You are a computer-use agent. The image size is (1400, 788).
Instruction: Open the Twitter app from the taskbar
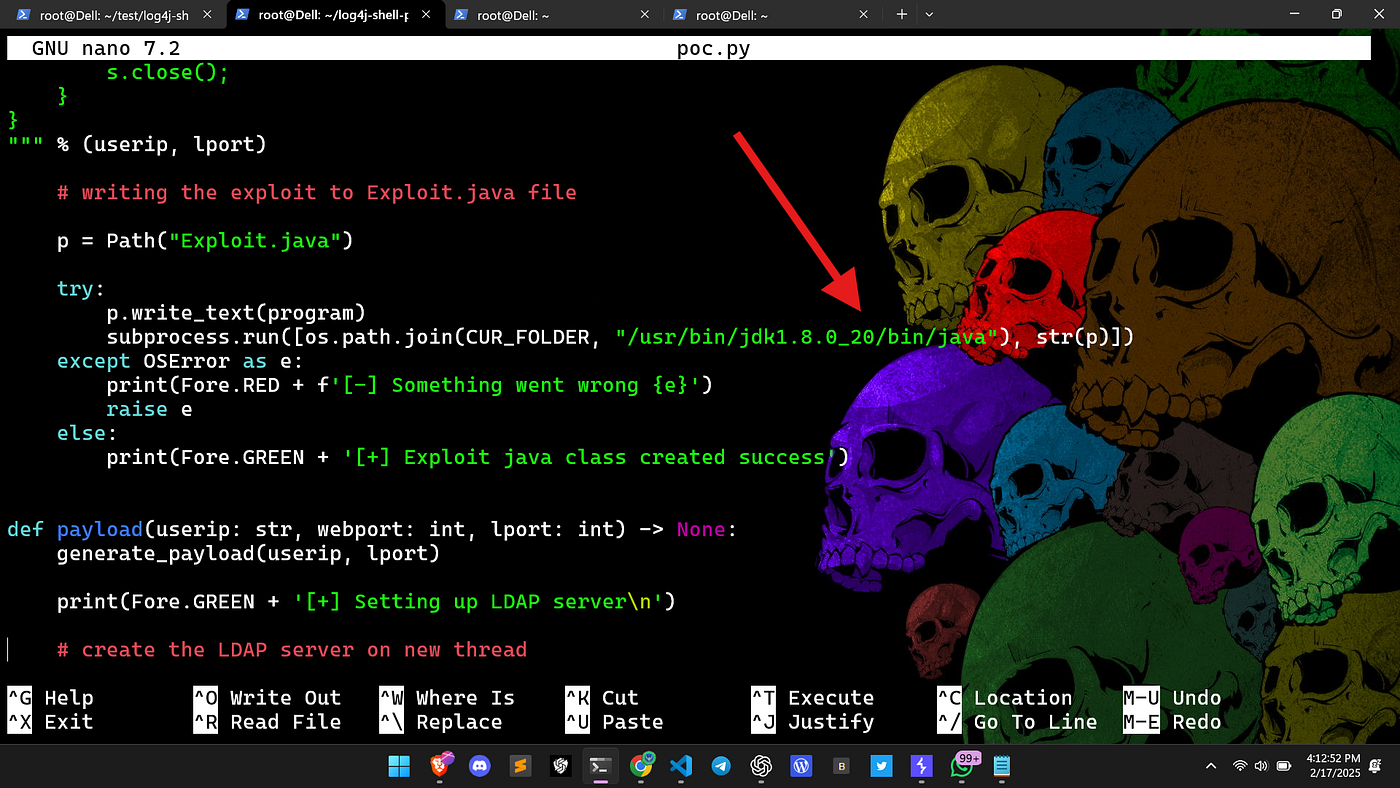[x=881, y=767]
